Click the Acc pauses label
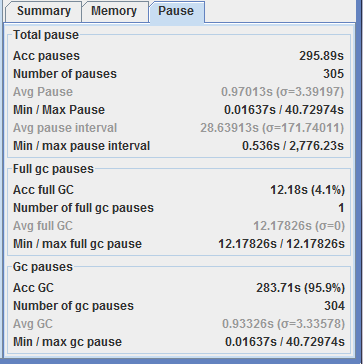 pyautogui.click(x=46, y=56)
